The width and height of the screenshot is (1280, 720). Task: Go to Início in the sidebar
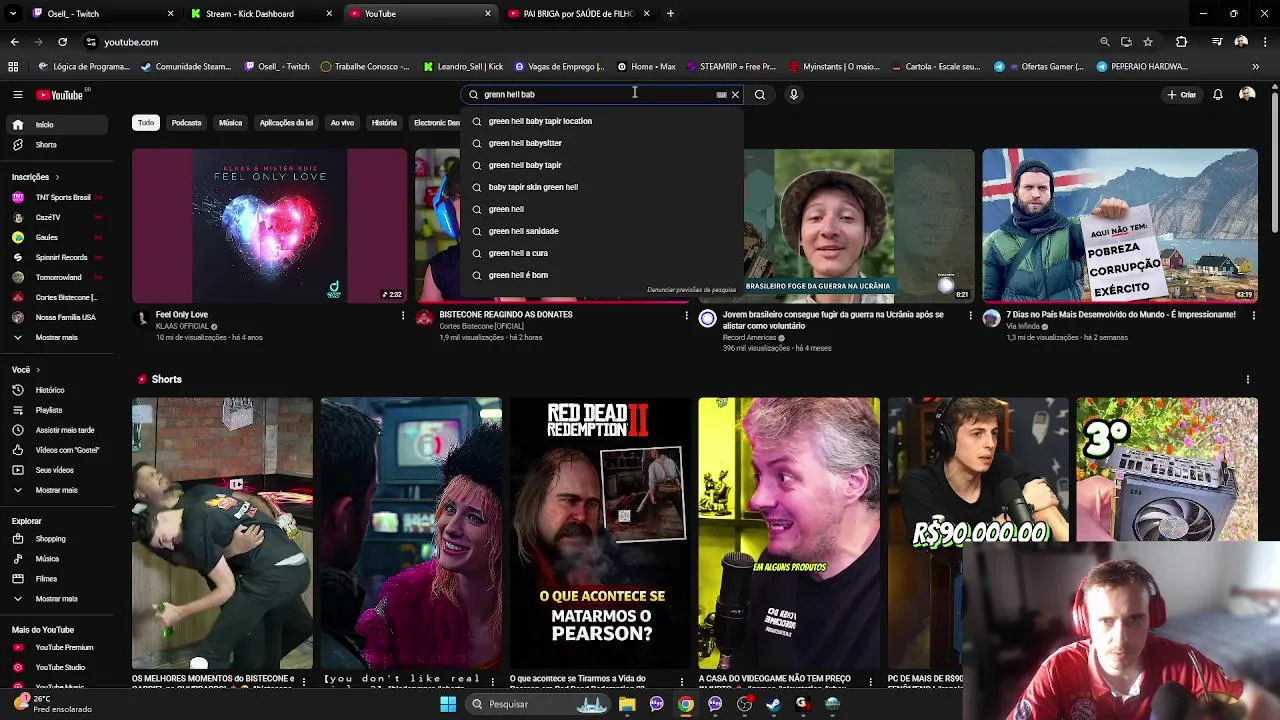(x=58, y=125)
